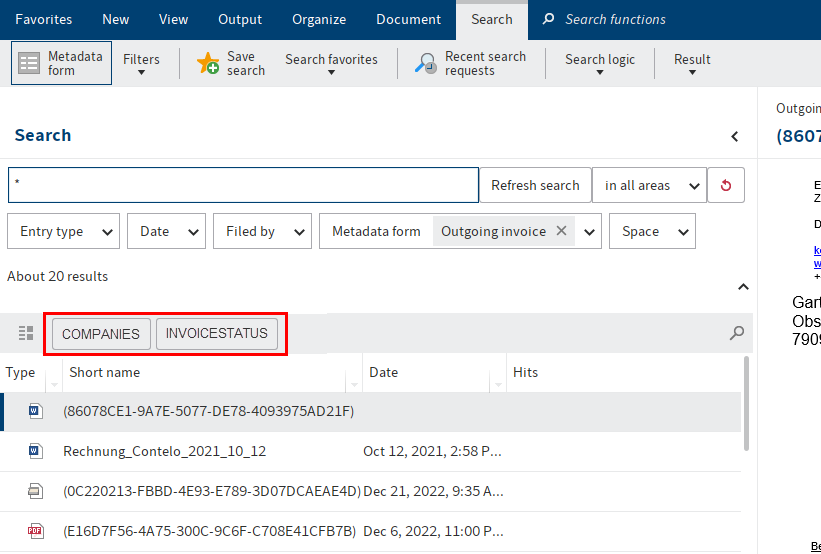Viewport: 821px width, 554px height.
Task: Open the Entry type dropdown
Action: click(x=64, y=231)
